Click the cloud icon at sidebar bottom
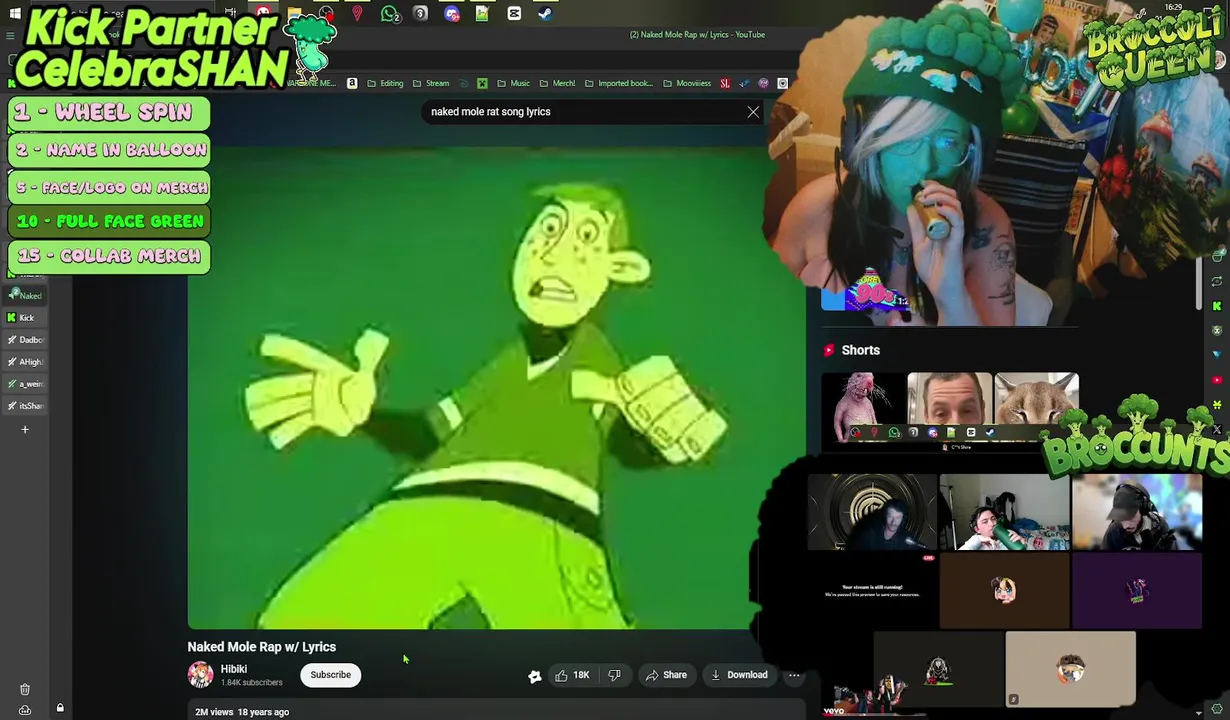The width and height of the screenshot is (1230, 720). coord(25,710)
